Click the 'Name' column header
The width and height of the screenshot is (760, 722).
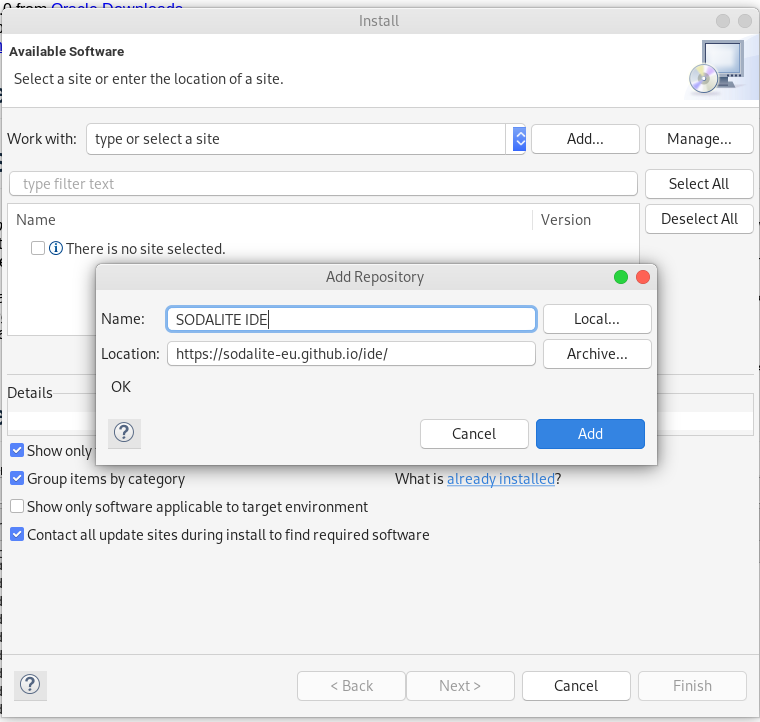pyautogui.click(x=36, y=220)
